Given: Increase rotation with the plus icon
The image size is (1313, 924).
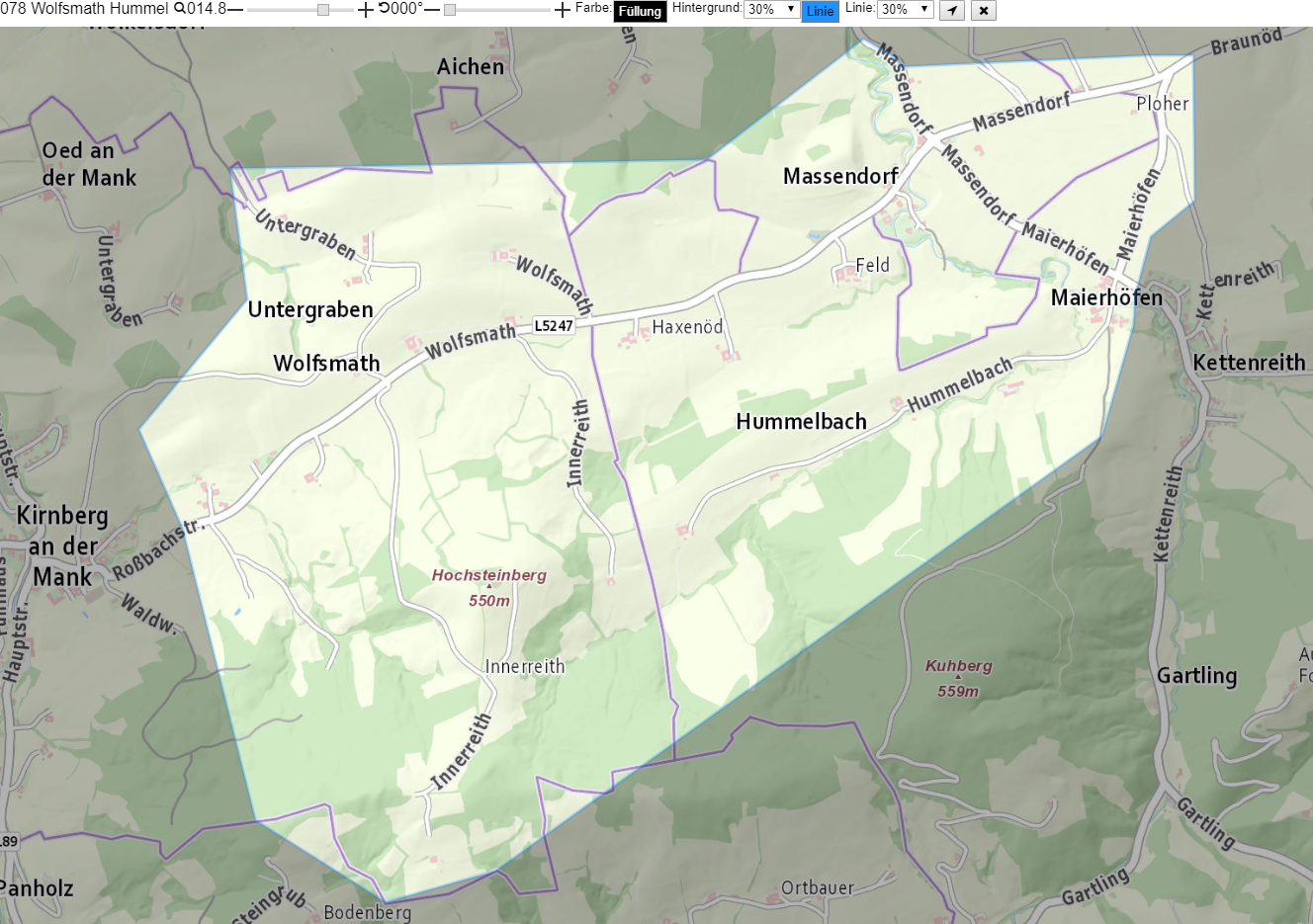Looking at the screenshot, I should [x=563, y=10].
